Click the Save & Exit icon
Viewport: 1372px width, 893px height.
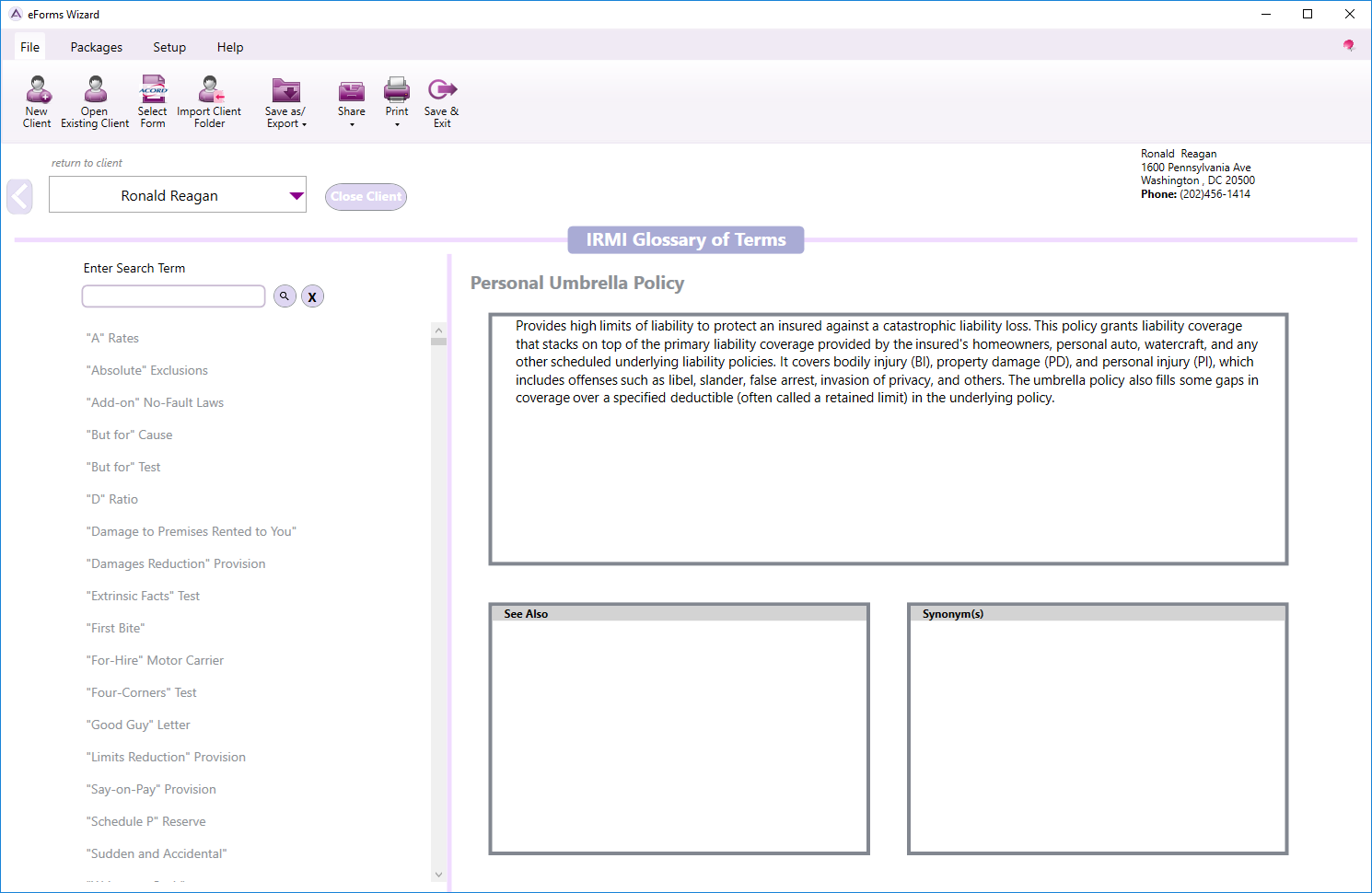(442, 89)
